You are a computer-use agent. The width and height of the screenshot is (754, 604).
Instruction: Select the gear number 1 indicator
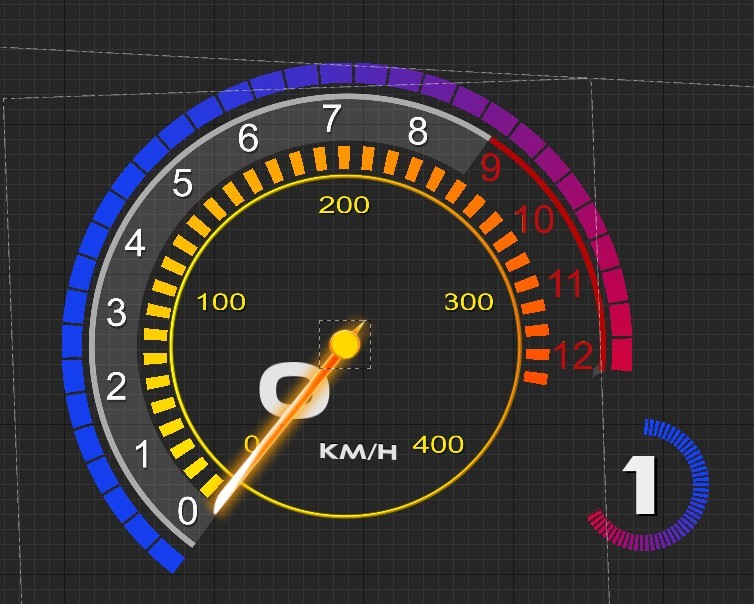(x=641, y=485)
